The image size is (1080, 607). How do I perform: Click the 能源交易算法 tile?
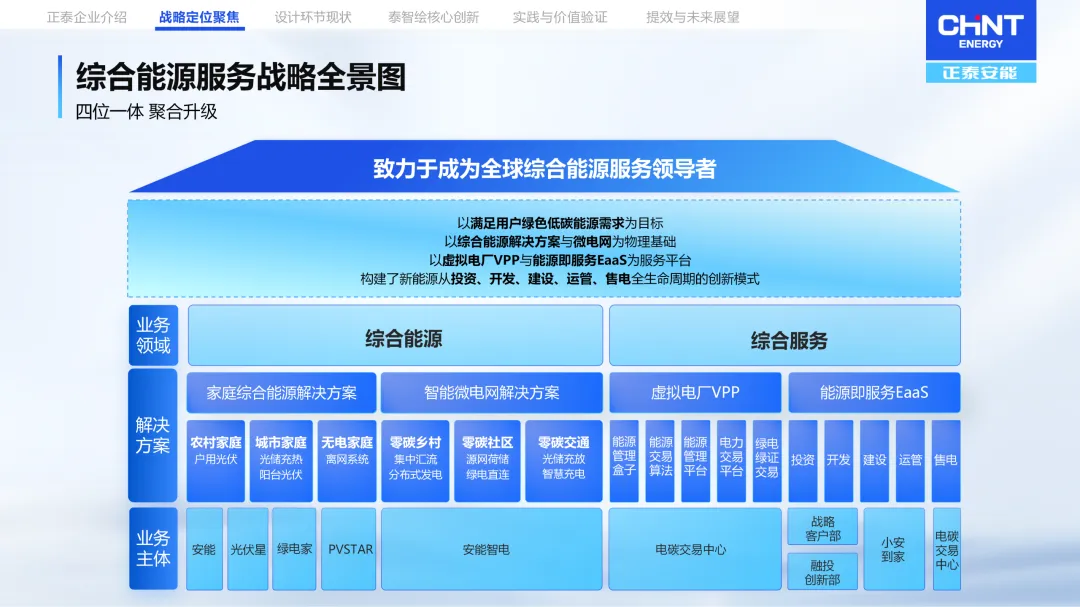tap(660, 461)
